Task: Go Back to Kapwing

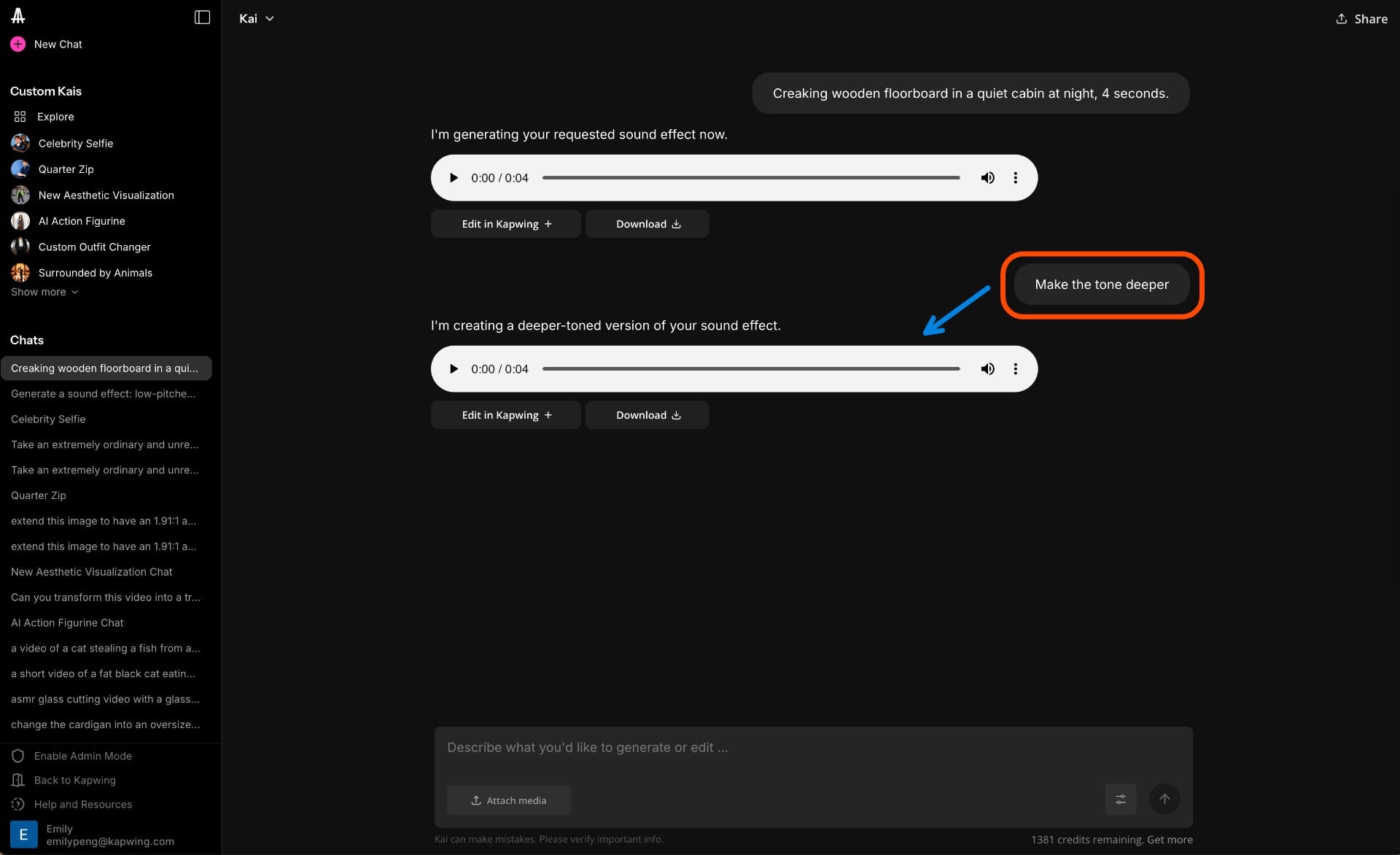Action: tap(74, 780)
